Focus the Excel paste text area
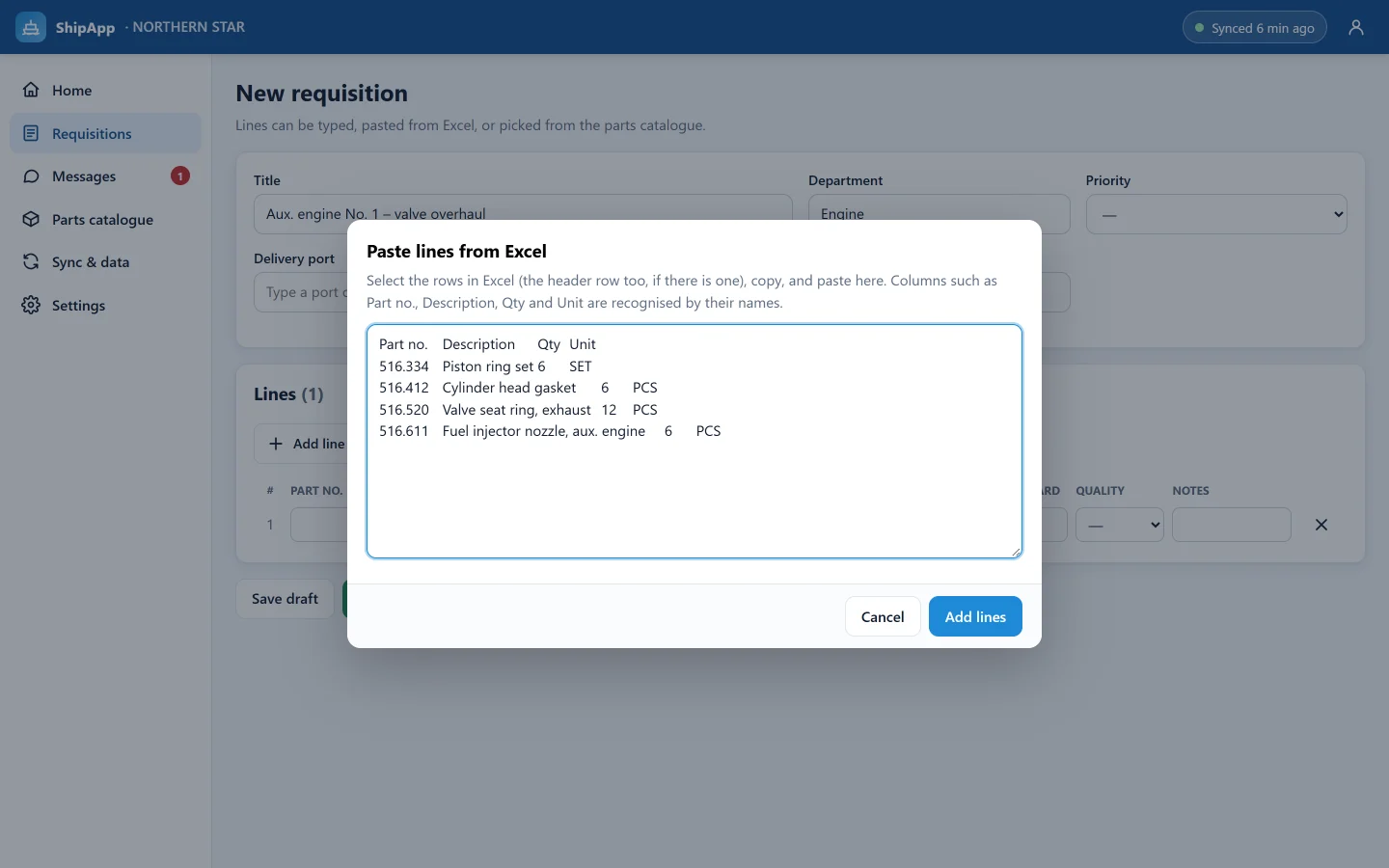The width and height of the screenshot is (1389, 868). click(x=694, y=441)
